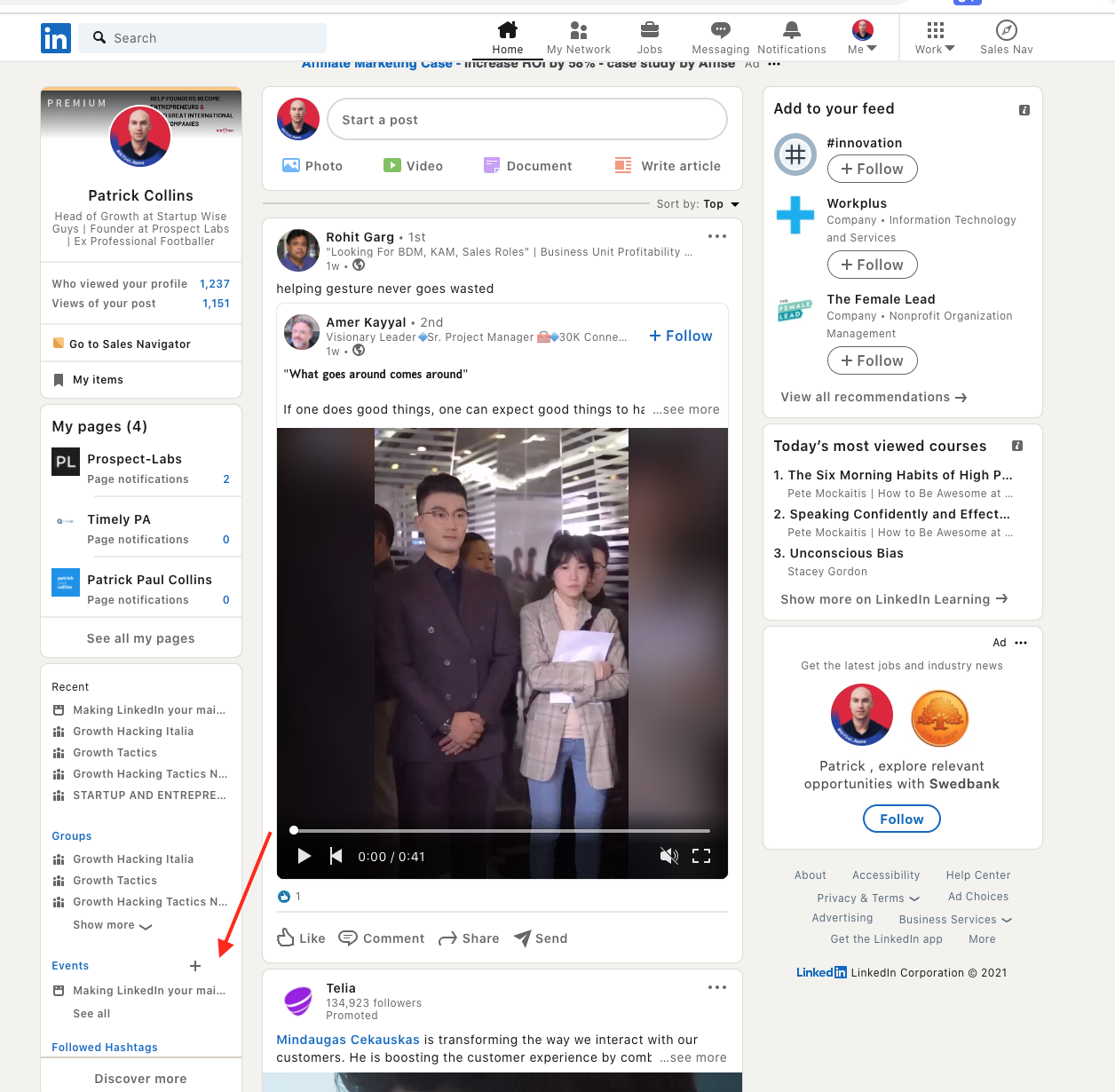Open Growth Hacking Italia in Groups
1115x1092 pixels.
(133, 859)
